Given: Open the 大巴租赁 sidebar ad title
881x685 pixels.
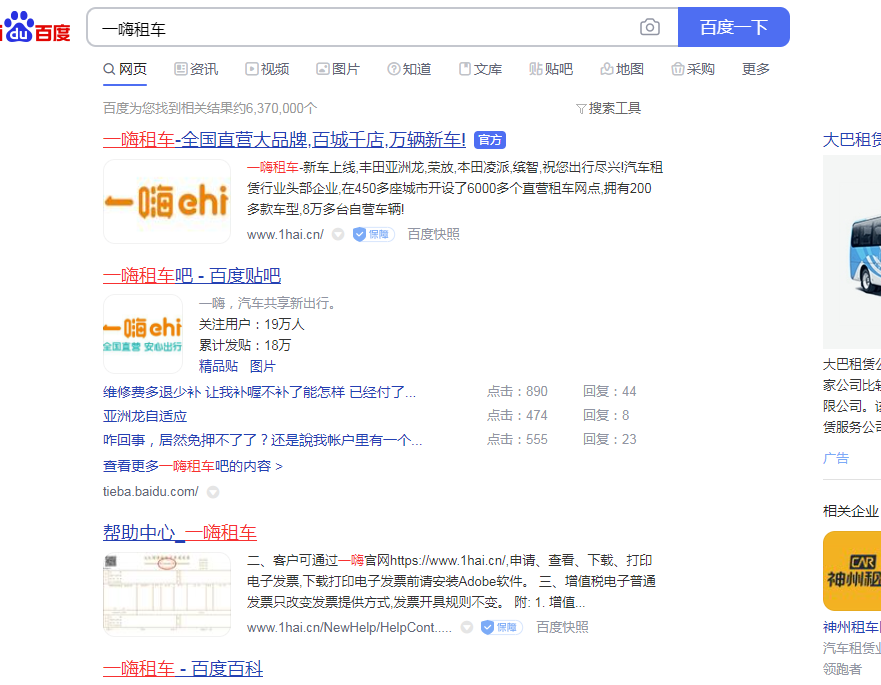Looking at the screenshot, I should 851,139.
